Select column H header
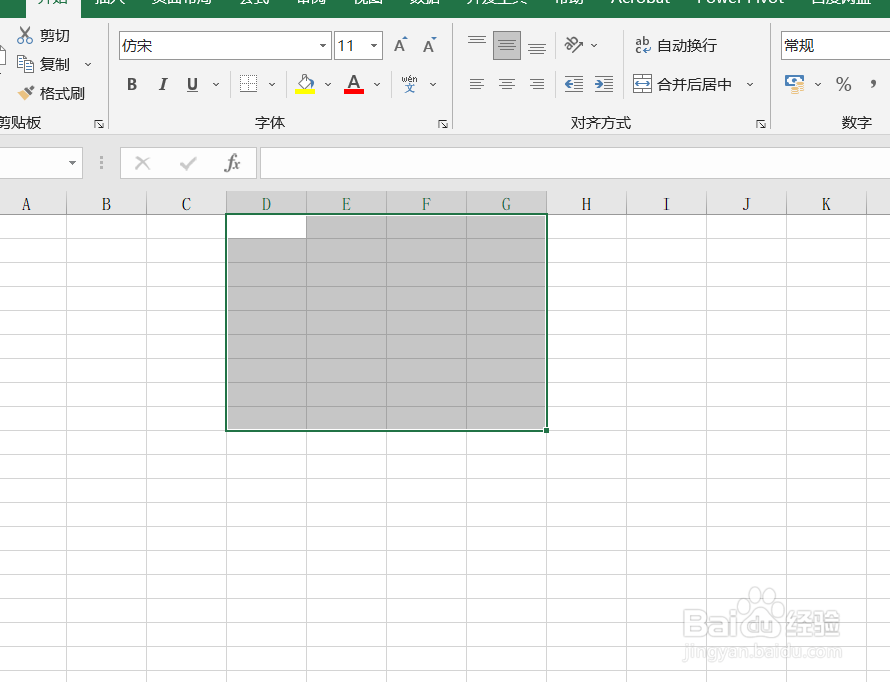 (586, 204)
